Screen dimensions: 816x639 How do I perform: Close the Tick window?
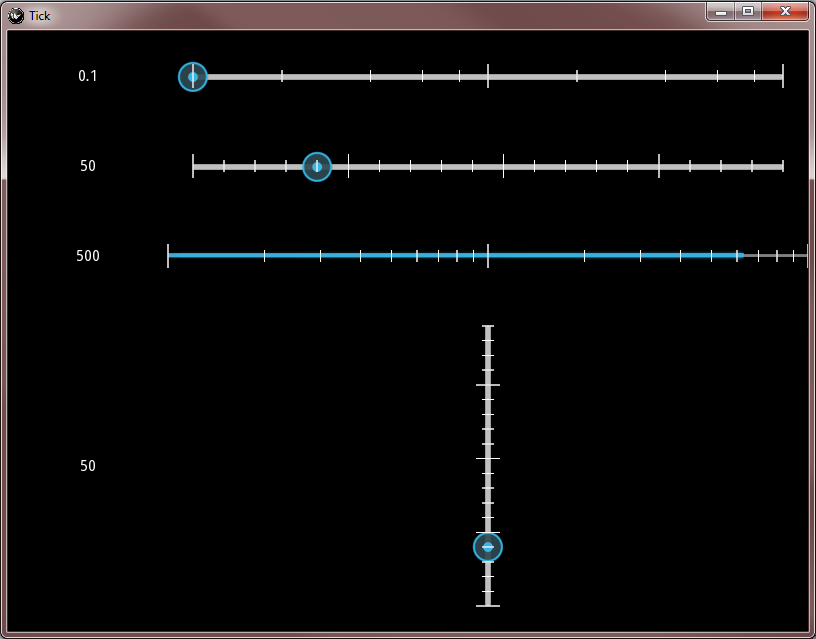coord(785,11)
